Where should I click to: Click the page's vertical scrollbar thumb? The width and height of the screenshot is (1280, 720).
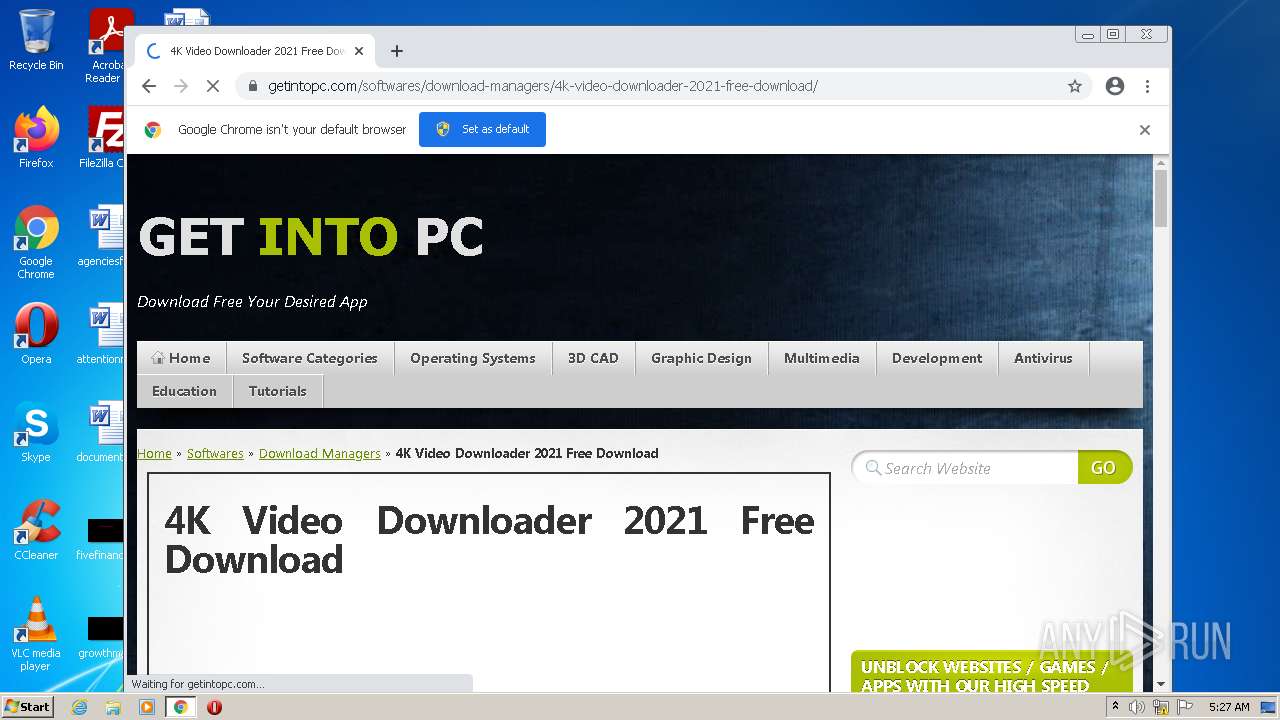point(1160,198)
